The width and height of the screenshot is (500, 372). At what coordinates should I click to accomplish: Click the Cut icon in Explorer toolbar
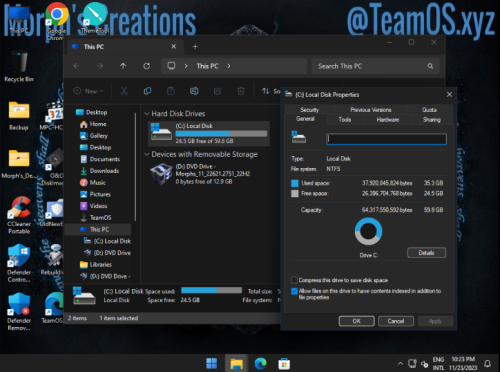point(124,91)
